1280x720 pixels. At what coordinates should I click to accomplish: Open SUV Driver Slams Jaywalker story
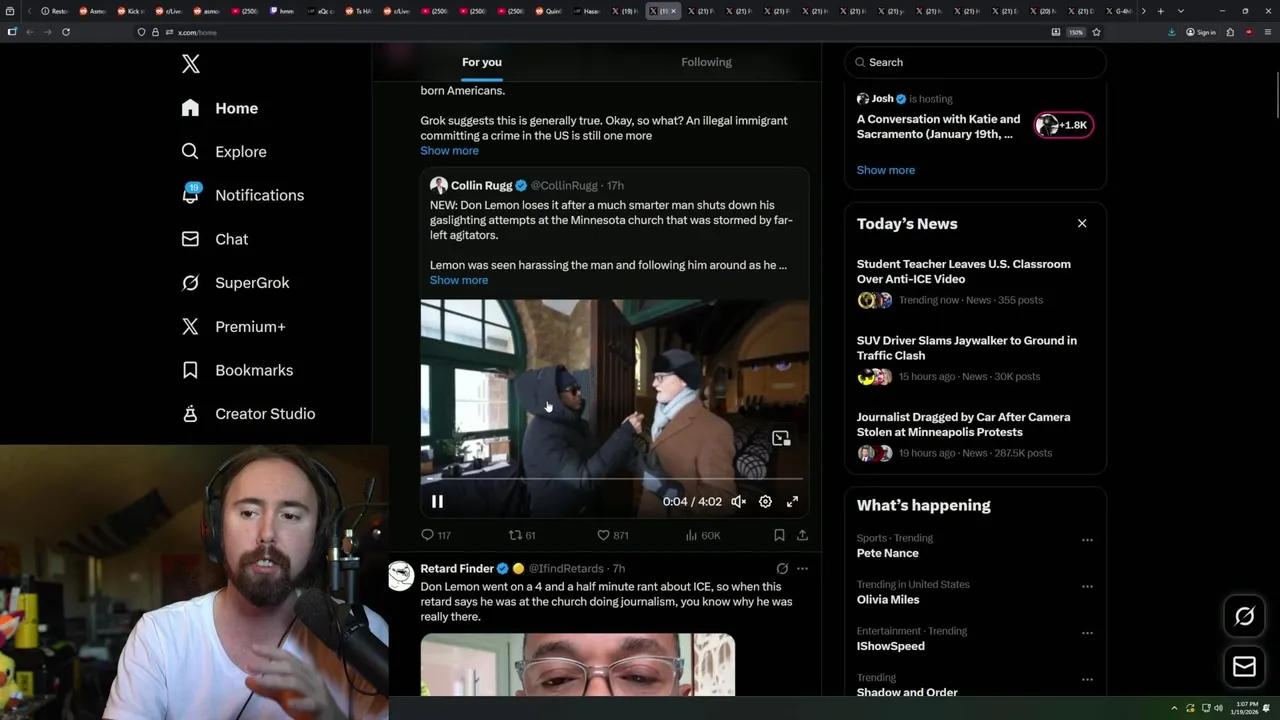tap(966, 348)
